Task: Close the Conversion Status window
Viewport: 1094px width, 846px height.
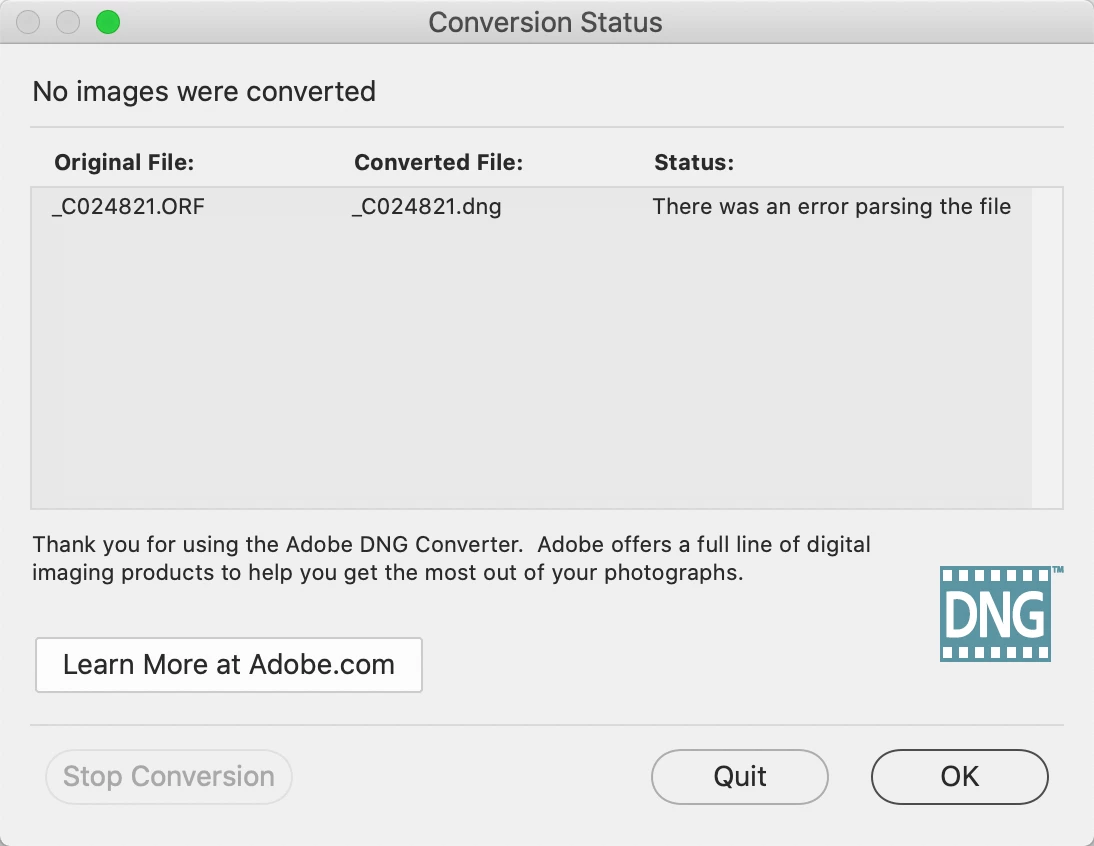Action: 29,22
